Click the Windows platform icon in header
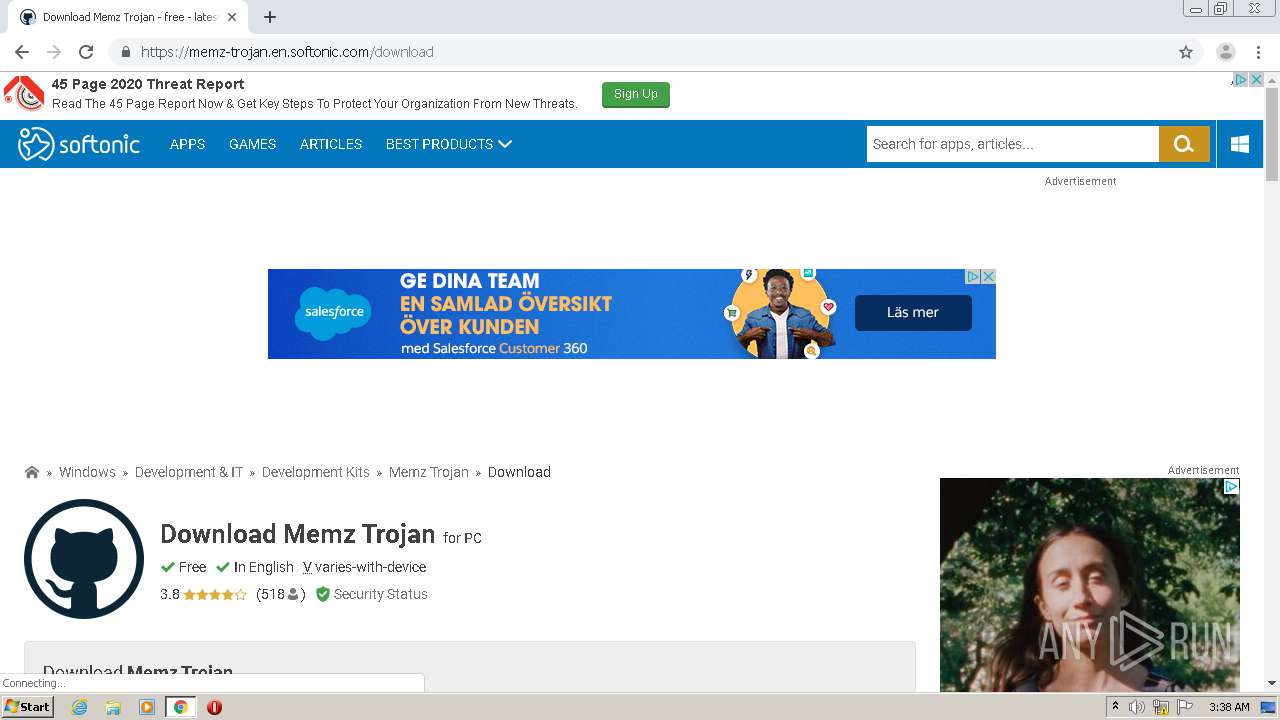The height and width of the screenshot is (720, 1280). 1240,144
